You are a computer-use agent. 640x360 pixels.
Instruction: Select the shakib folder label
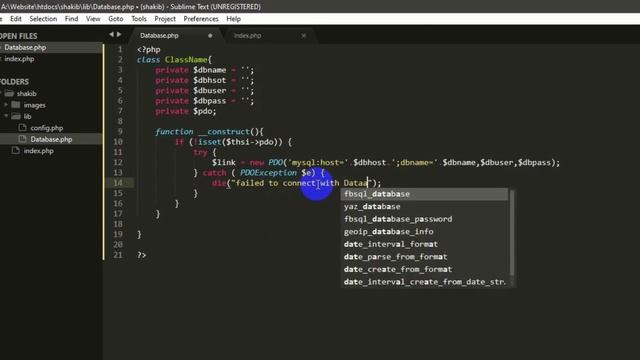coord(27,93)
